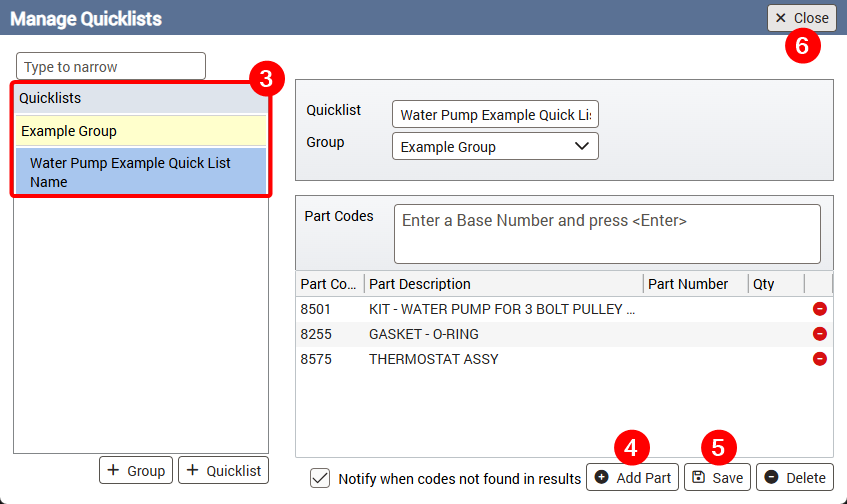This screenshot has width=847, height=504.
Task: Sort by Part Number column header
Action: (695, 284)
